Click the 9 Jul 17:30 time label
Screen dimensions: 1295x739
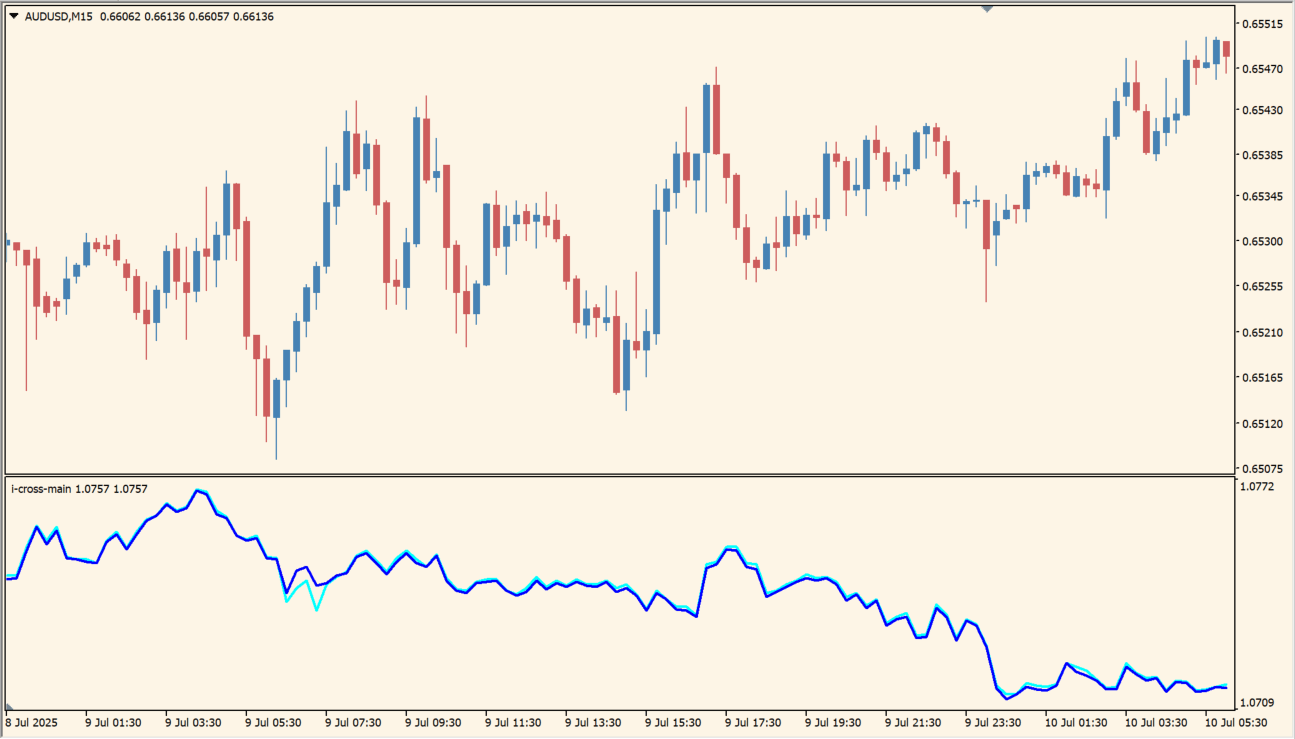pyautogui.click(x=753, y=722)
